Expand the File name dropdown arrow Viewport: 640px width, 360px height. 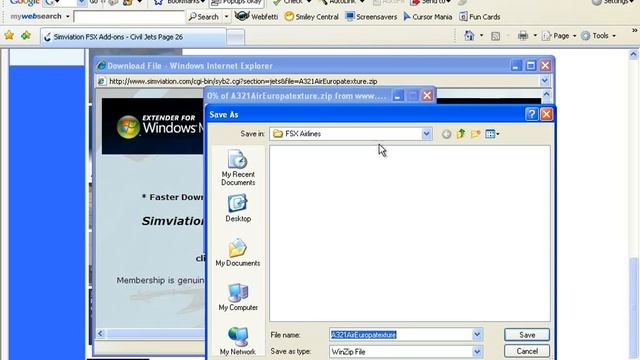point(477,335)
